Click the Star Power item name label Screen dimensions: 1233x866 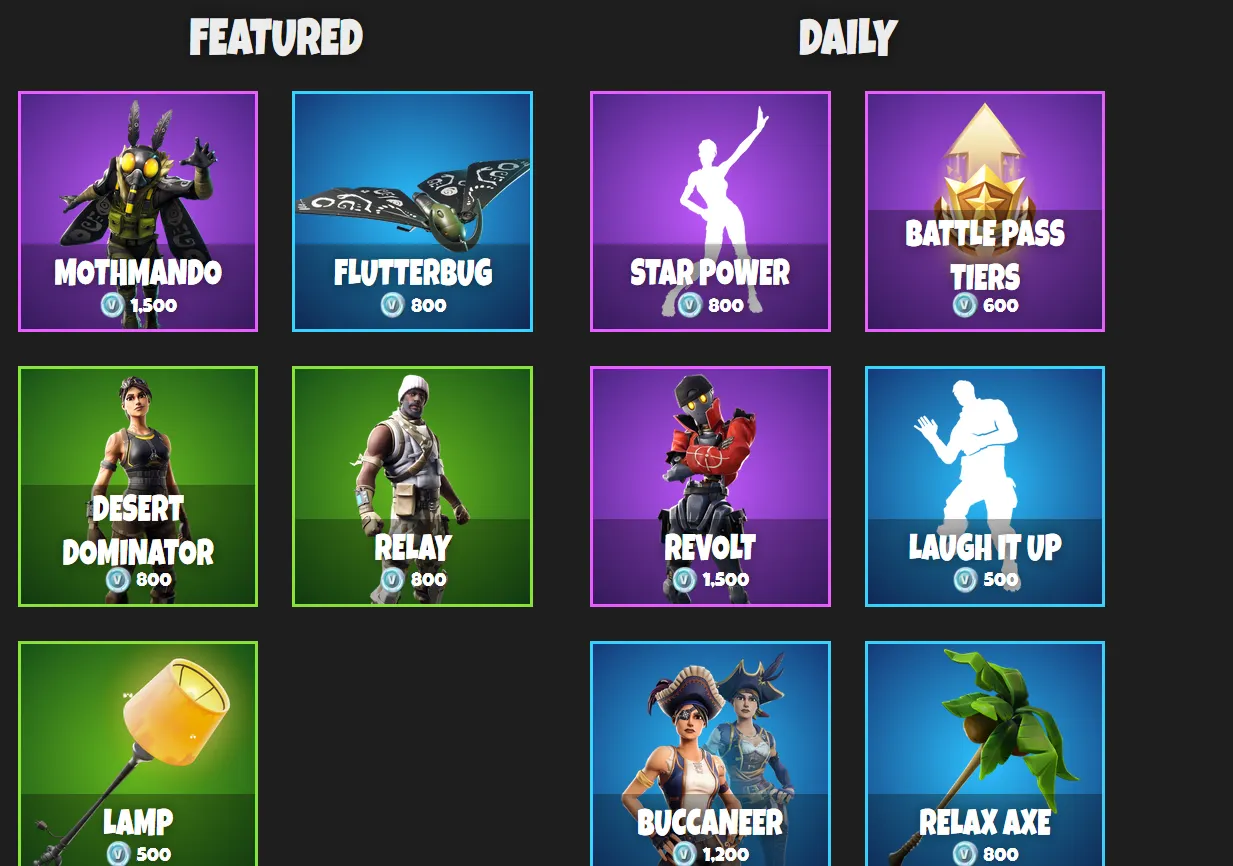[710, 272]
